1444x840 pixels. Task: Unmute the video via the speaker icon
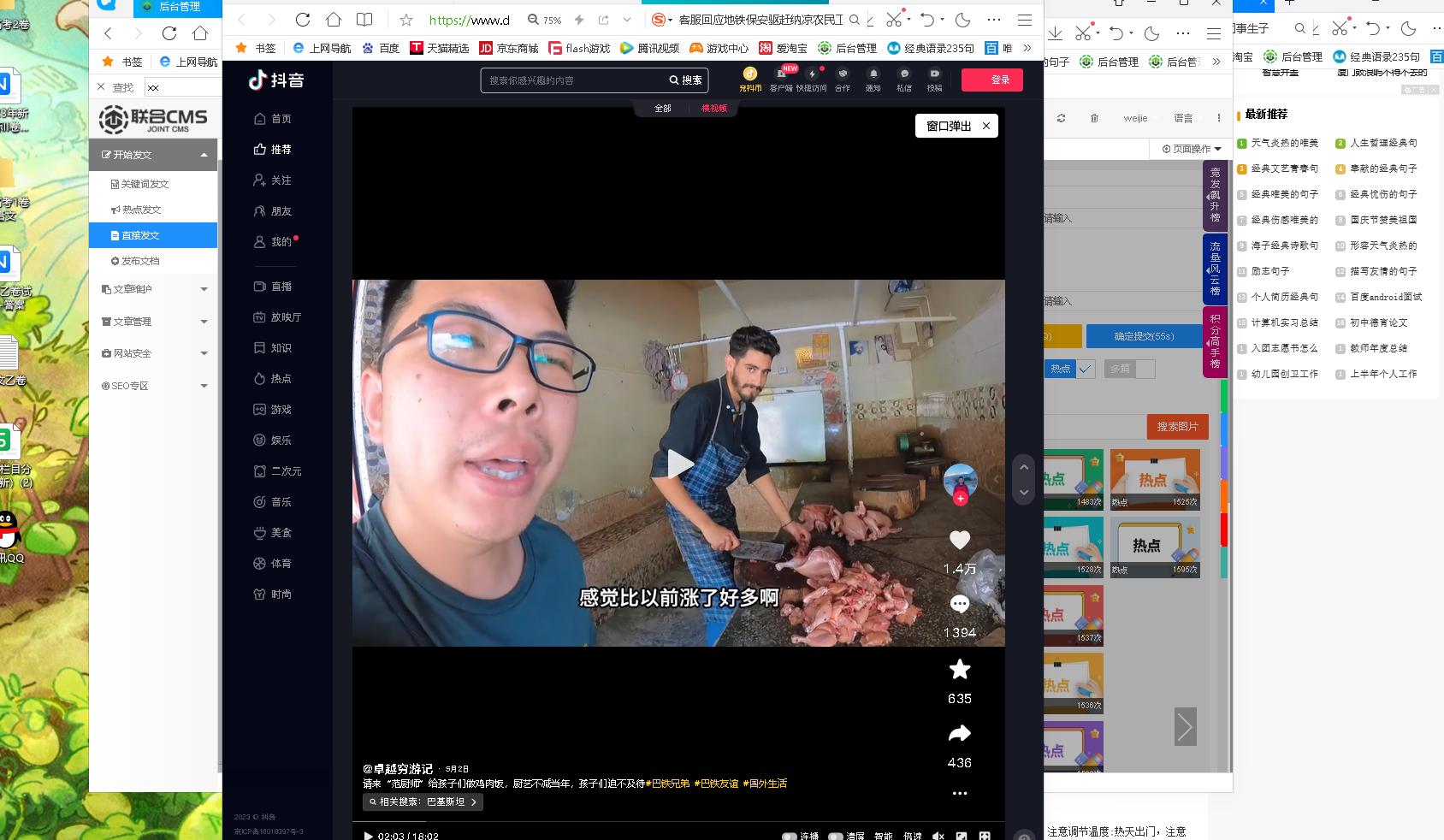point(938,836)
